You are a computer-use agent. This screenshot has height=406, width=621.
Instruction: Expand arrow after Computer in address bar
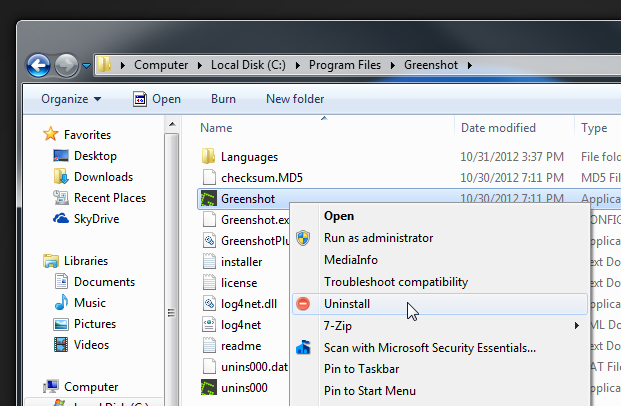pos(200,65)
